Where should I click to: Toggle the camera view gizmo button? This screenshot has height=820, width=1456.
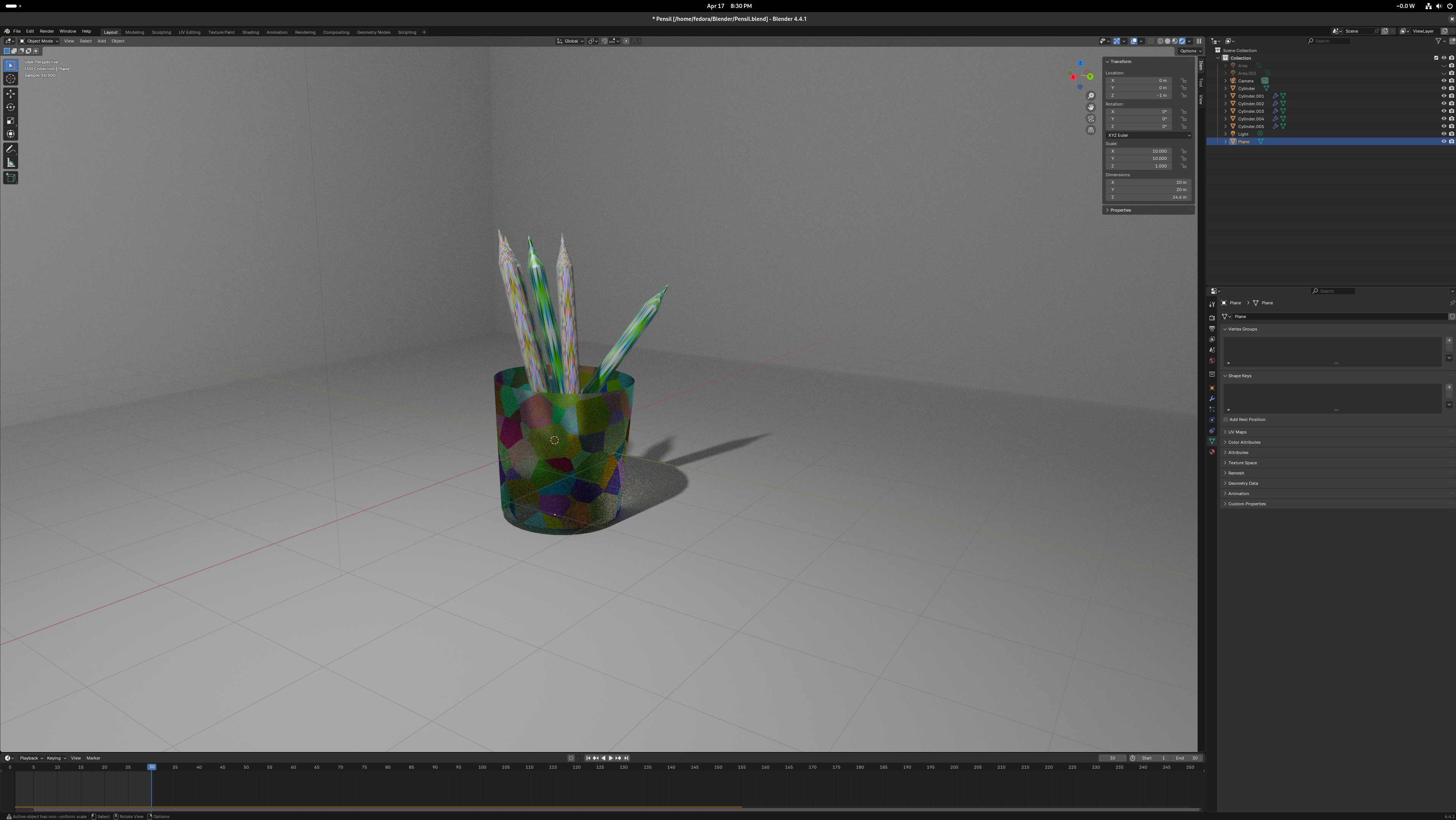(x=1091, y=119)
